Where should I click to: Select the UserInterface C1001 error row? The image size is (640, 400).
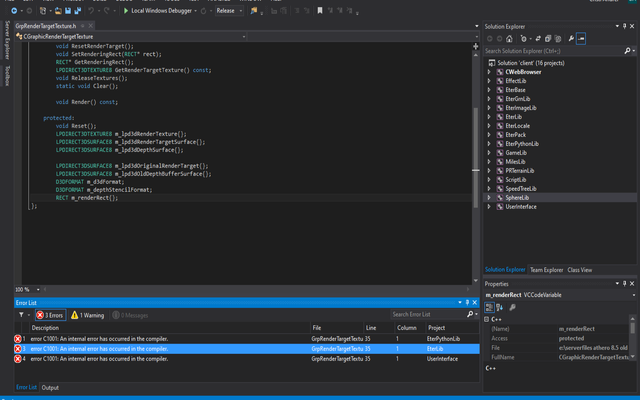pos(247,359)
